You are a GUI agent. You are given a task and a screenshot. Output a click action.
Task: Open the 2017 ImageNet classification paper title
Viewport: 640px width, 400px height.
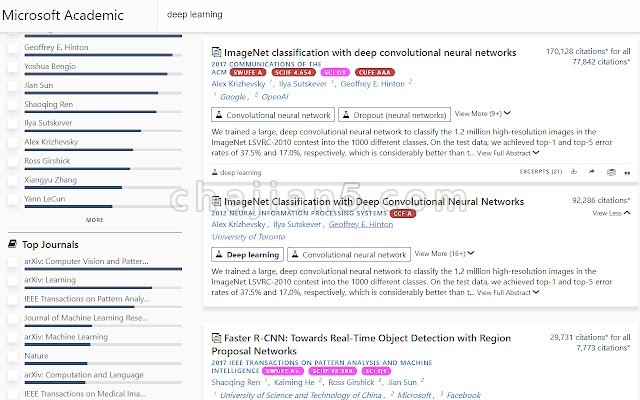pos(370,52)
